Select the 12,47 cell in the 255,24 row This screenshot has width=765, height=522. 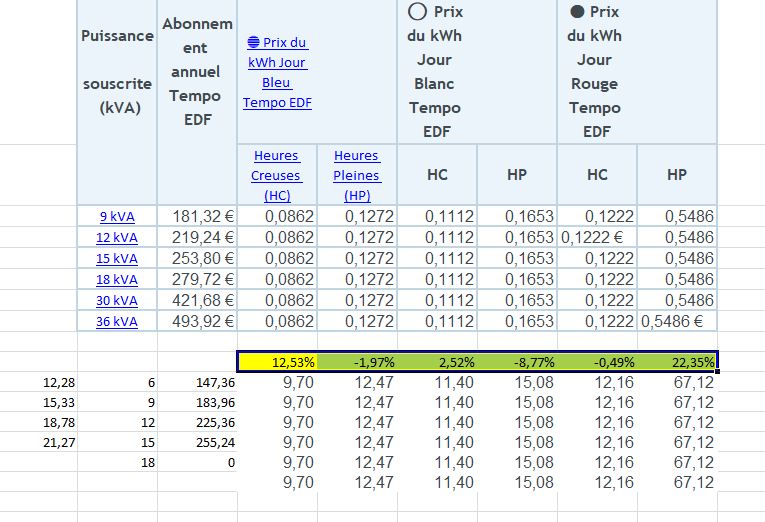coord(357,442)
